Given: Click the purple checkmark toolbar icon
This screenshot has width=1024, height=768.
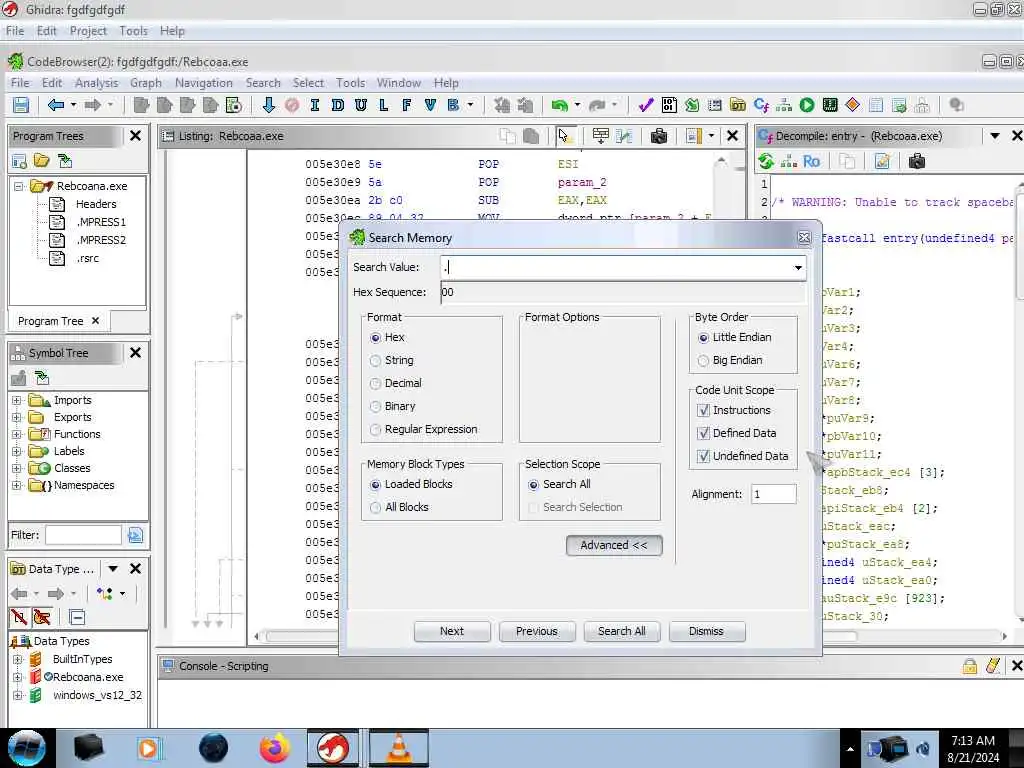Looking at the screenshot, I should (x=646, y=105).
